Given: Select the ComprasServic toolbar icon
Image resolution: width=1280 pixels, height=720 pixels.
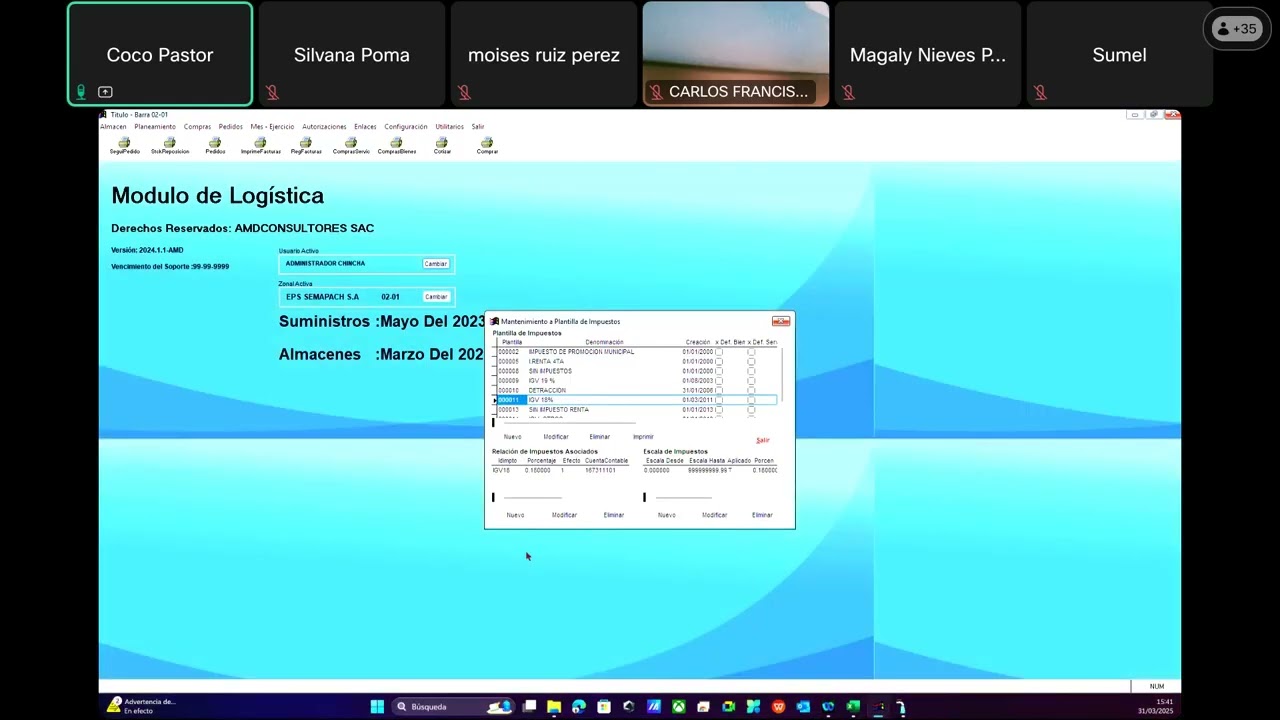Looking at the screenshot, I should pyautogui.click(x=351, y=145).
